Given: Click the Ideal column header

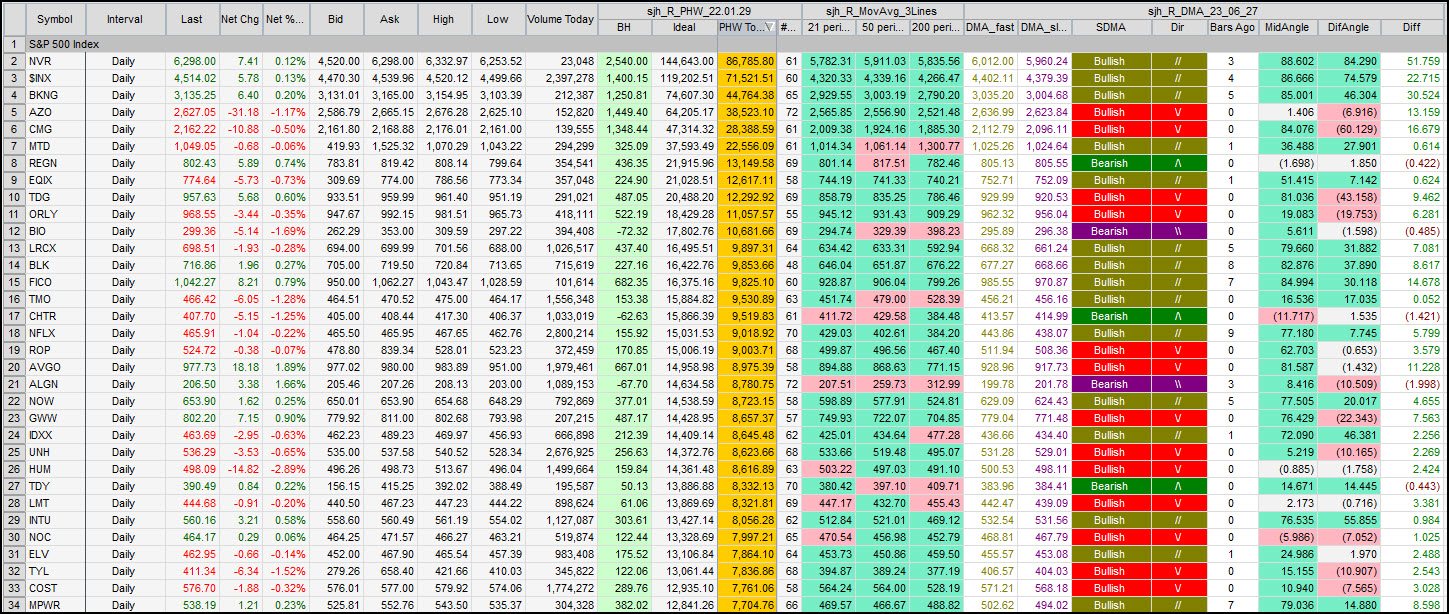Looking at the screenshot, I should [685, 28].
